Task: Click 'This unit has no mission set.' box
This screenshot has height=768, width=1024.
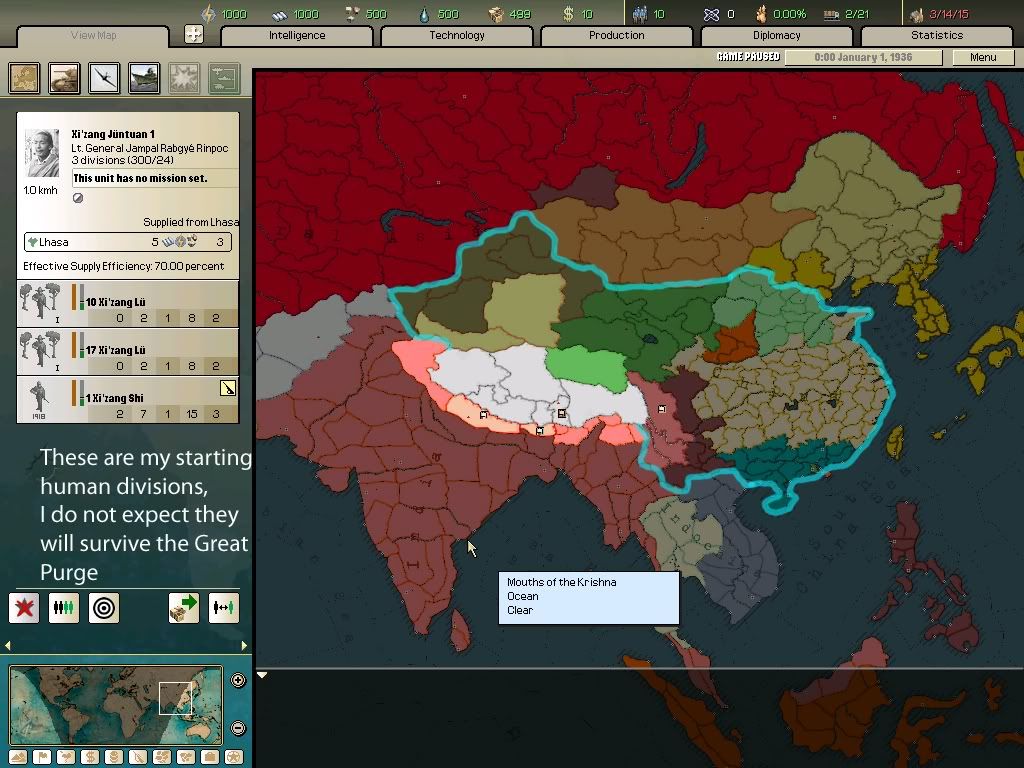Action: point(155,178)
